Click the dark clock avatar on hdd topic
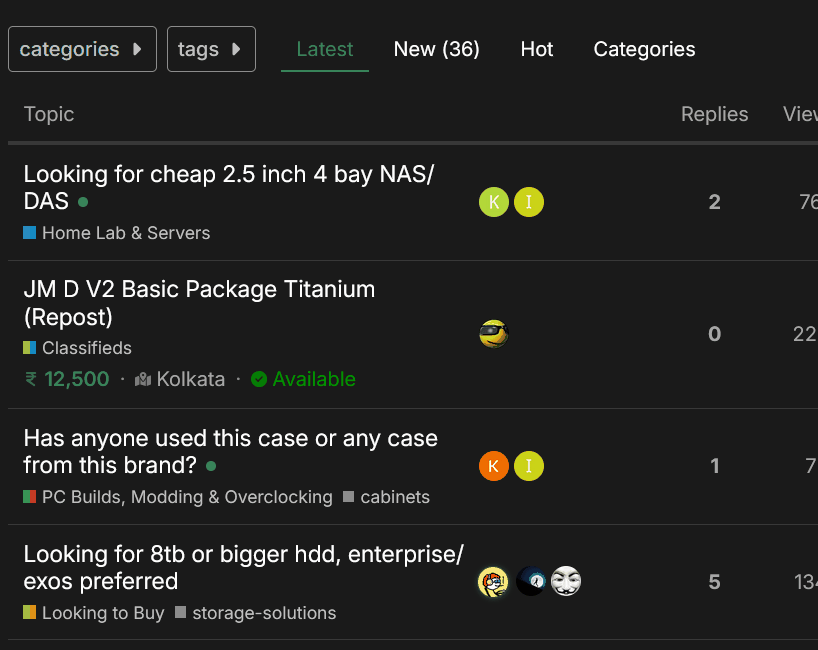The image size is (818, 650). (531, 581)
